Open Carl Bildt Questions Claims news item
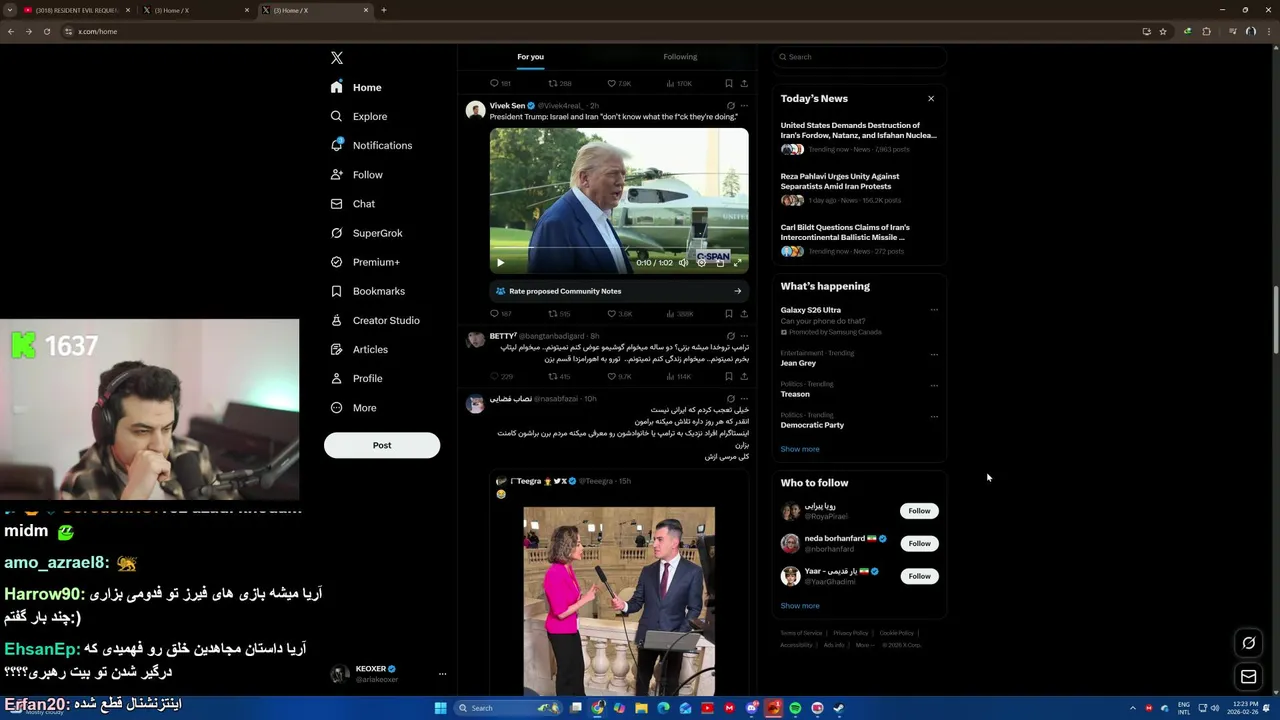Screen dimensions: 1280x720 859,241
